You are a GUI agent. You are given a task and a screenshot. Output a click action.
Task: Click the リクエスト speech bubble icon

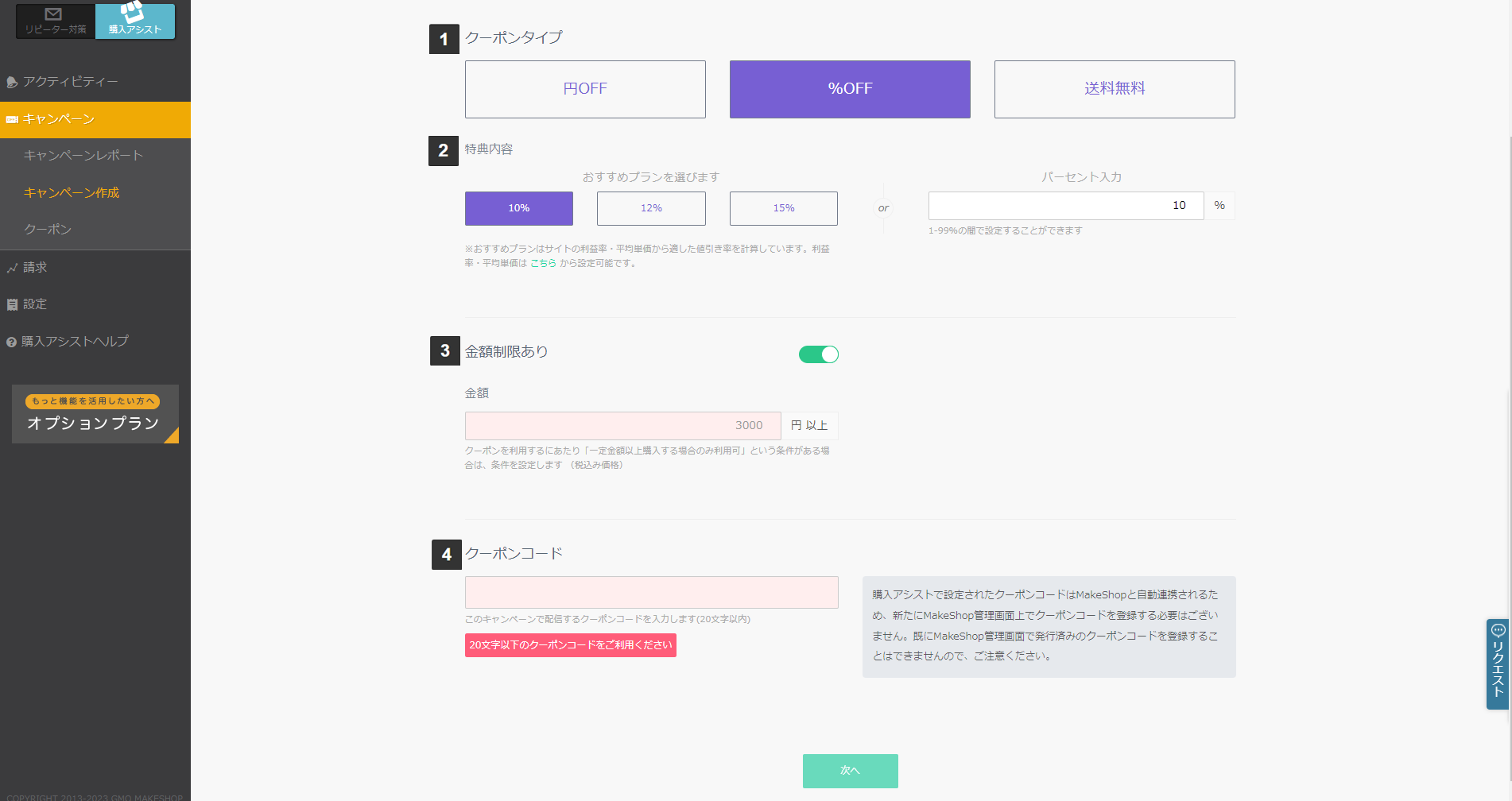1498,630
